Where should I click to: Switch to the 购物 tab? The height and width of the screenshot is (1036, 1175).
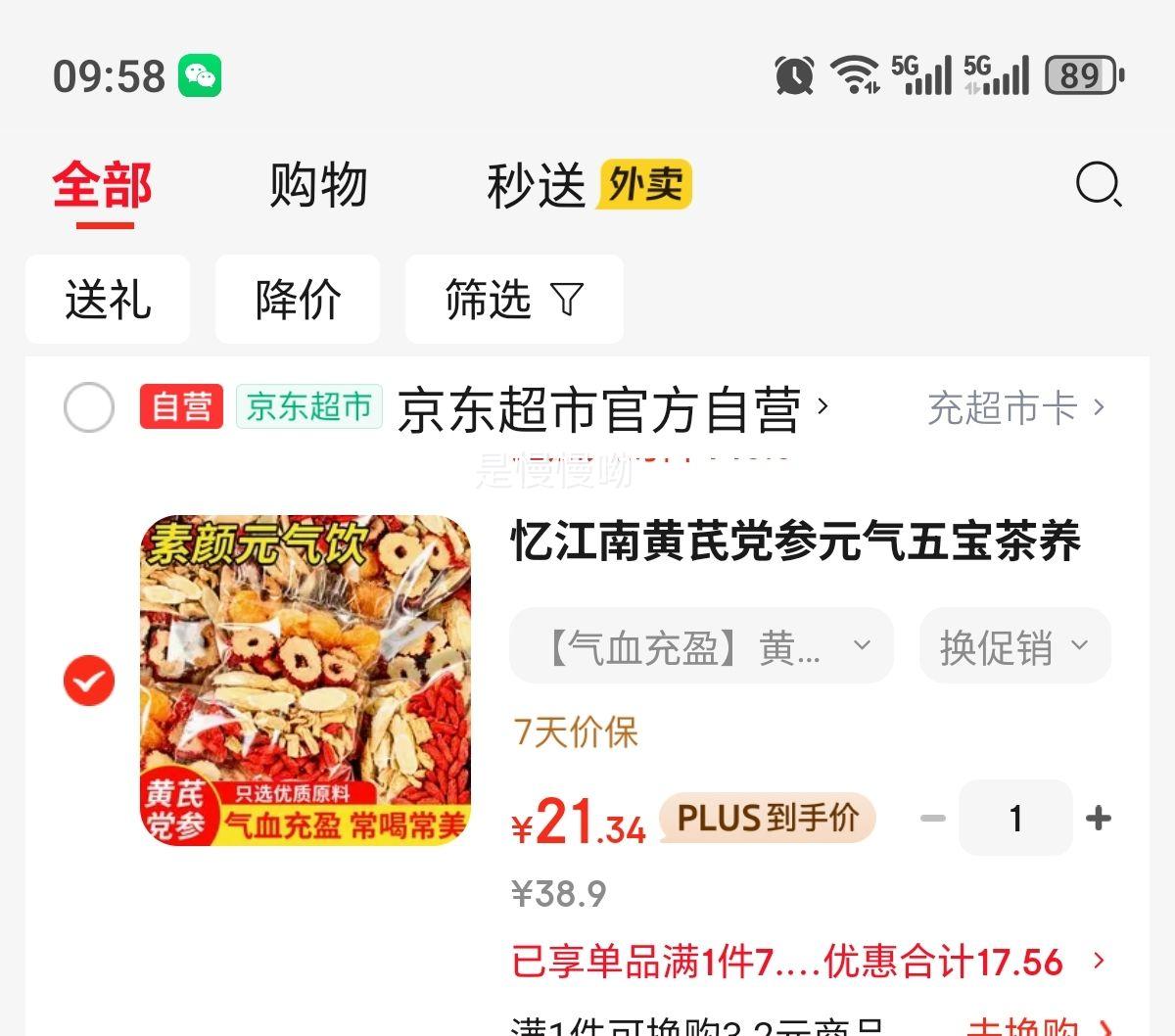click(x=318, y=185)
